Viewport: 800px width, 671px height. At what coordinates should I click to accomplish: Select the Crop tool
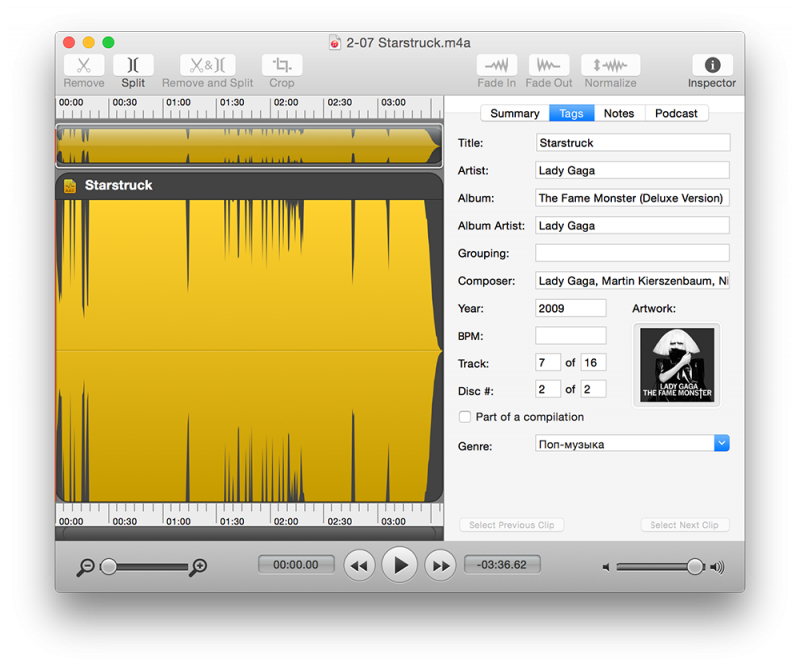282,65
